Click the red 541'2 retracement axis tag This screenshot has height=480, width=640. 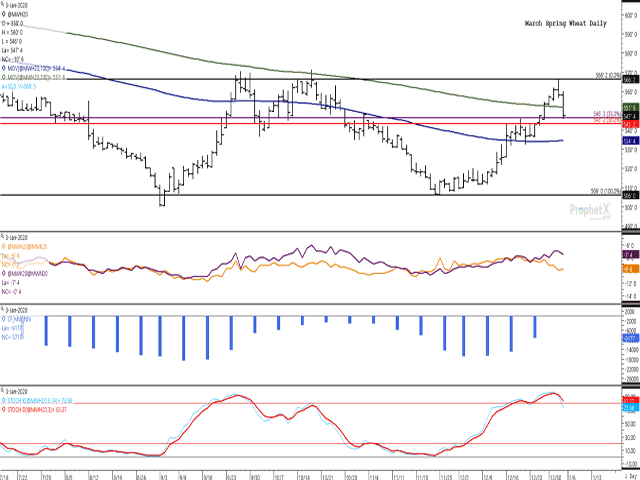(630, 124)
